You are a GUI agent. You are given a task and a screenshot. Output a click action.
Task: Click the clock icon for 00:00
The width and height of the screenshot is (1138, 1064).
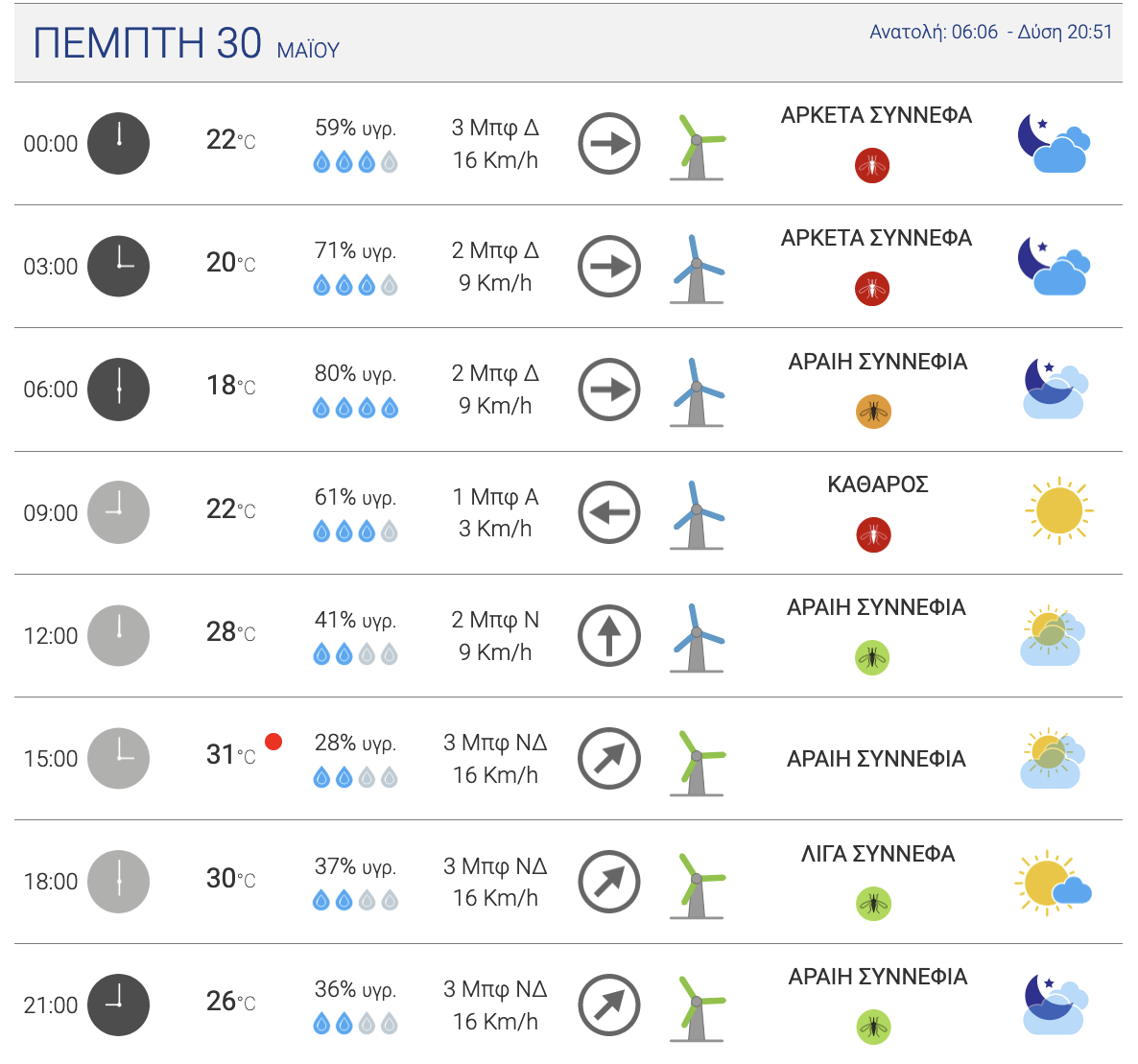coord(118,143)
